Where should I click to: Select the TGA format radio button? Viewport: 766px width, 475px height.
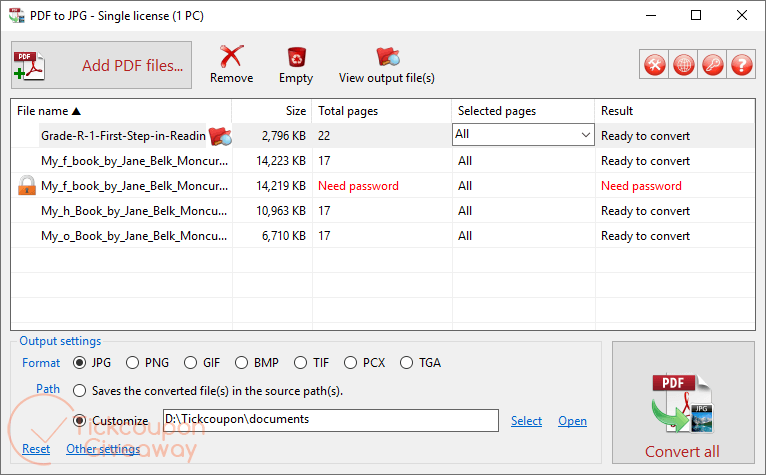(x=406, y=363)
